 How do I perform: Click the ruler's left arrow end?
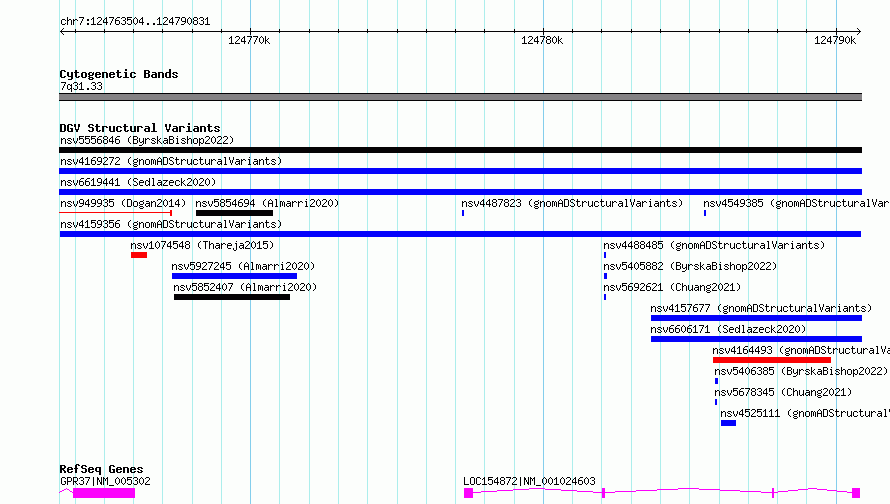pos(62,32)
